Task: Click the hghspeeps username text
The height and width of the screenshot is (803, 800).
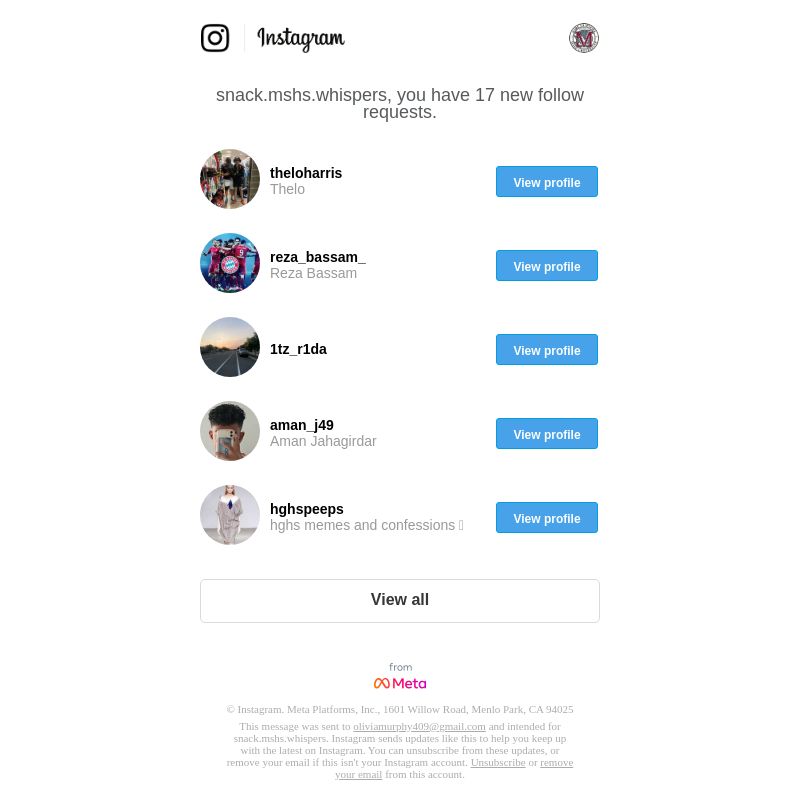Action: (307, 509)
